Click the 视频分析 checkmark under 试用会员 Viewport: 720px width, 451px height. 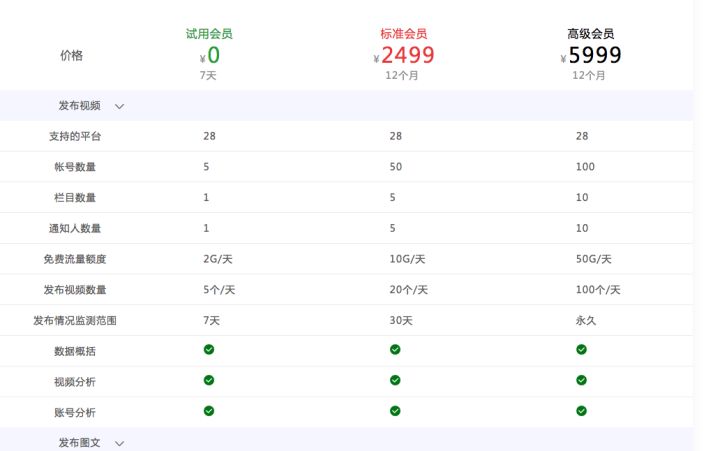[209, 380]
